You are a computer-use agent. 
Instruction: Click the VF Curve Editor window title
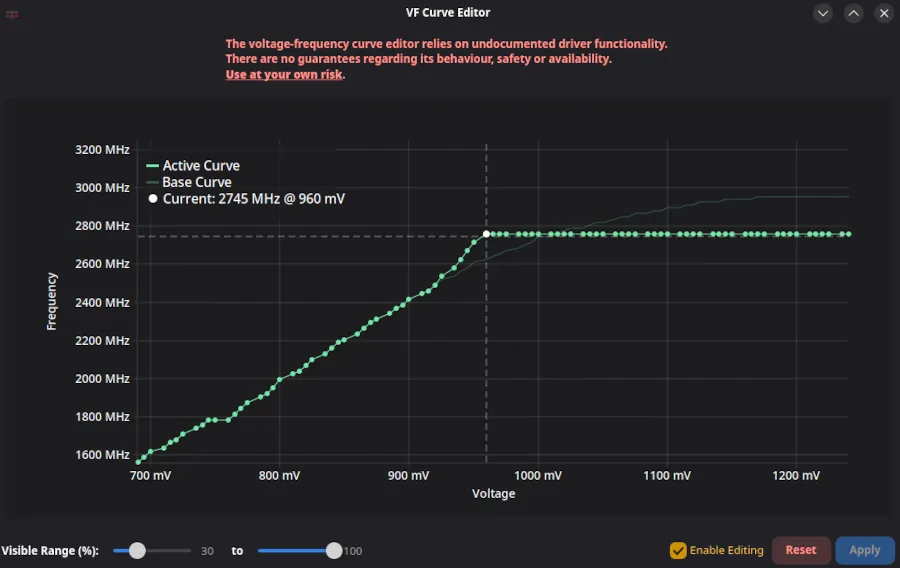pos(449,13)
